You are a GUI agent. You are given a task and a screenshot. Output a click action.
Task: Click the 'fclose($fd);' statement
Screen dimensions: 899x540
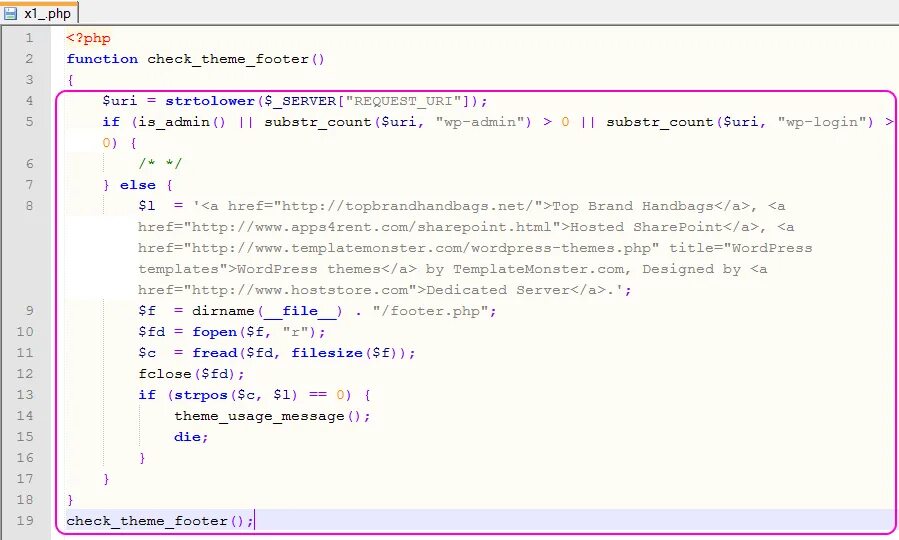point(191,374)
